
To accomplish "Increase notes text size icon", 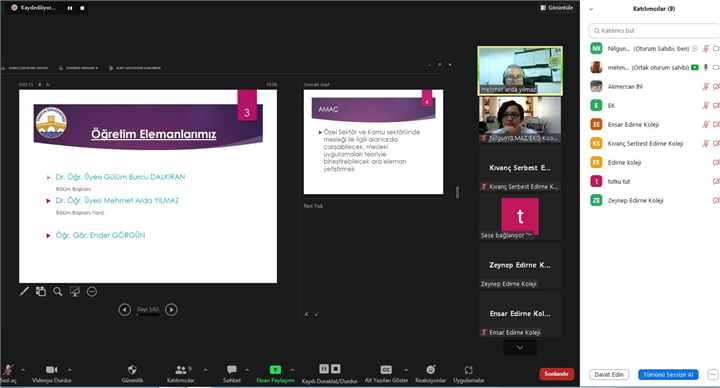I will pyautogui.click(x=306, y=314).
